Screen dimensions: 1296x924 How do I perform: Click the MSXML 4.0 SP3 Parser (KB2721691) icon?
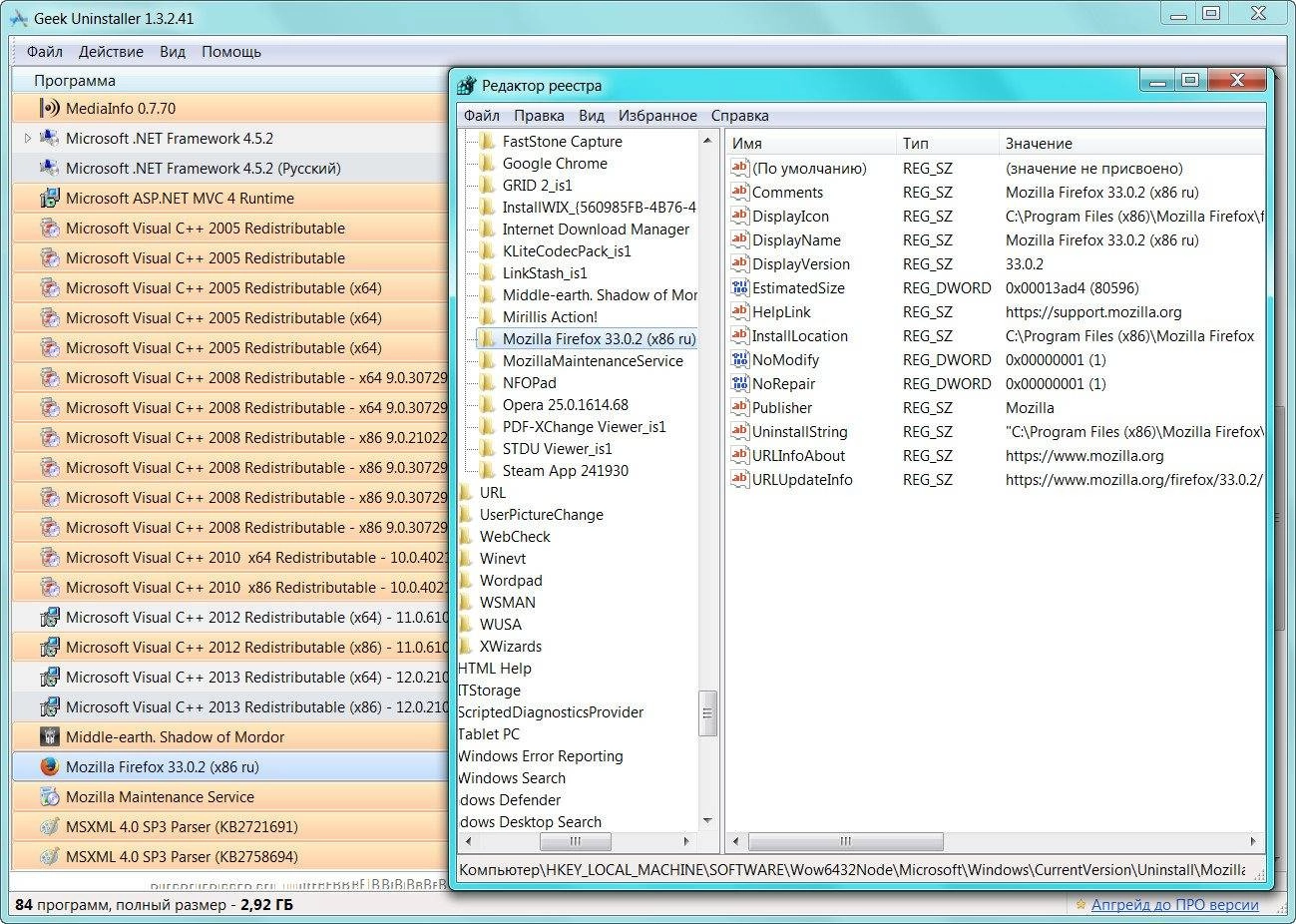coord(50,826)
